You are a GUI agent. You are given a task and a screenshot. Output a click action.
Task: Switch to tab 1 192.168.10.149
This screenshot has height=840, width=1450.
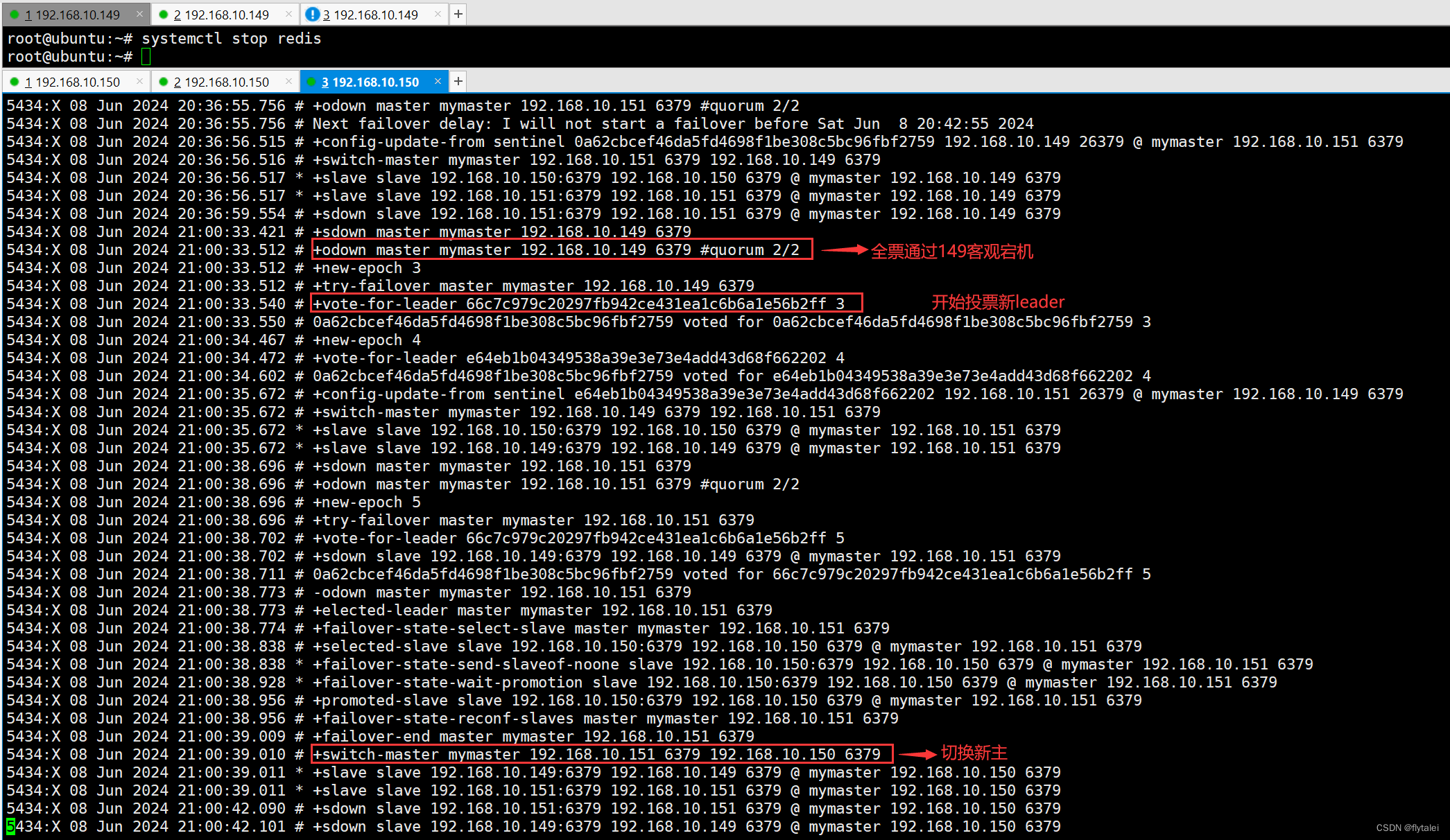[76, 15]
